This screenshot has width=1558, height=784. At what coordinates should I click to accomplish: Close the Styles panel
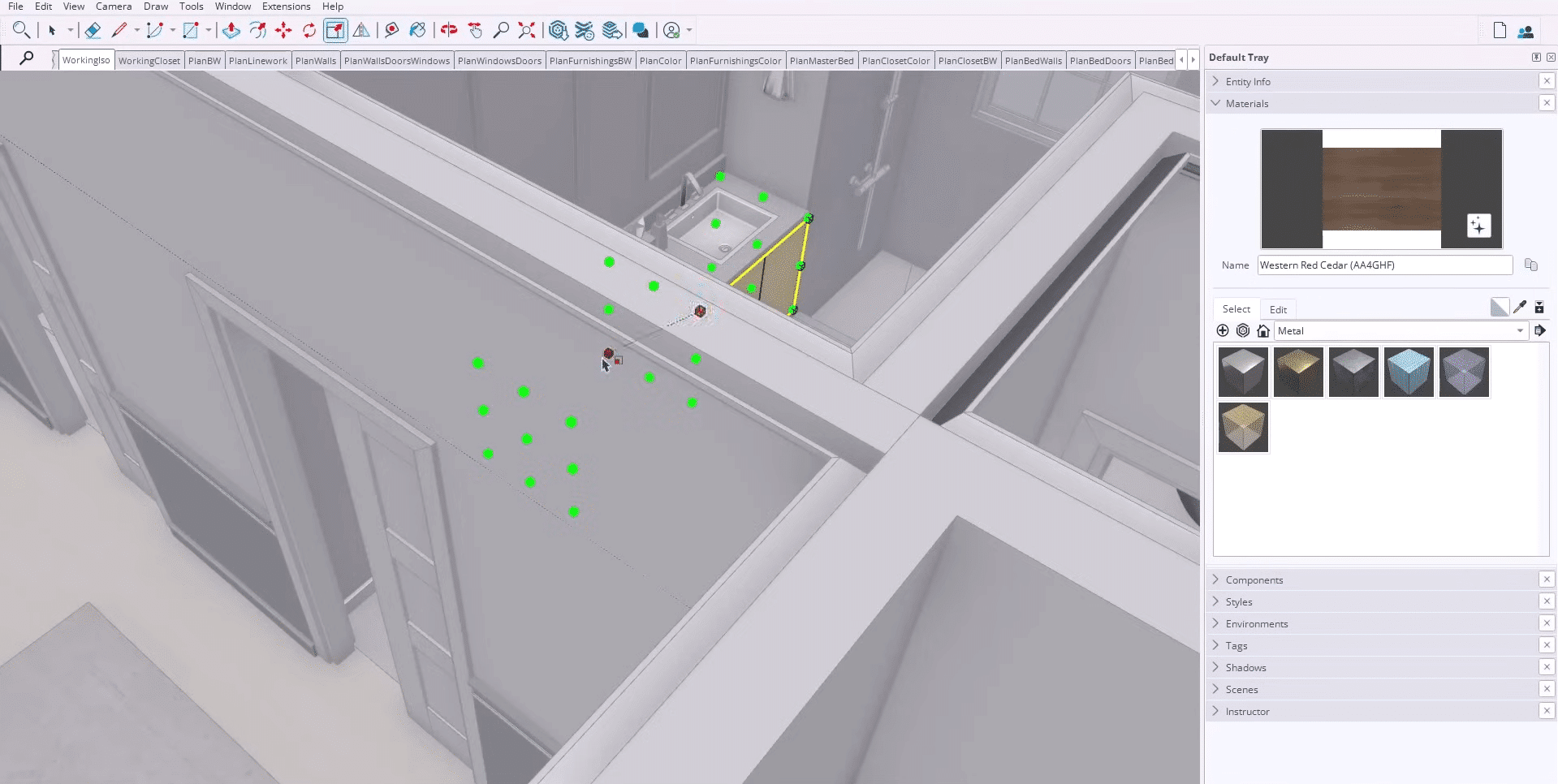1547,601
